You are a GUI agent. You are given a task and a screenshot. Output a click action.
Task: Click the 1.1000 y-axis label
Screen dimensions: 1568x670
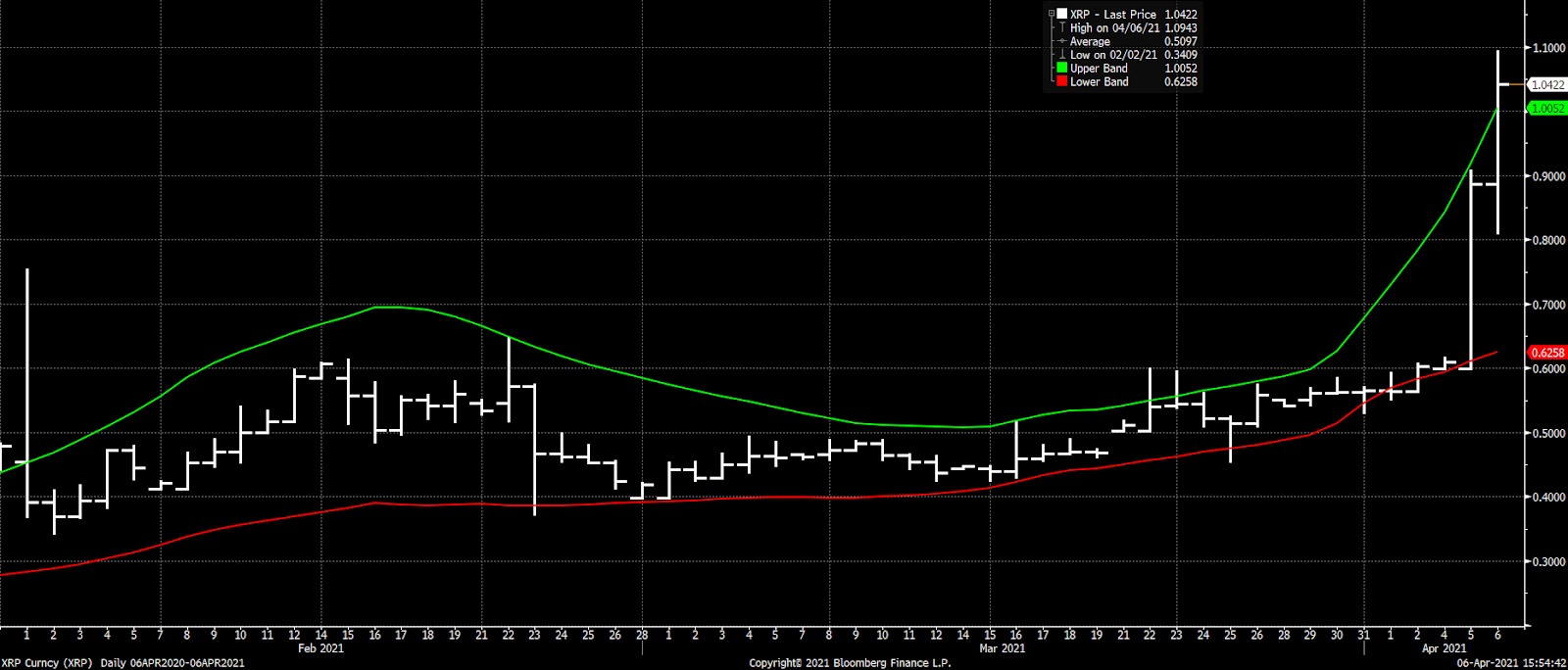click(1549, 48)
